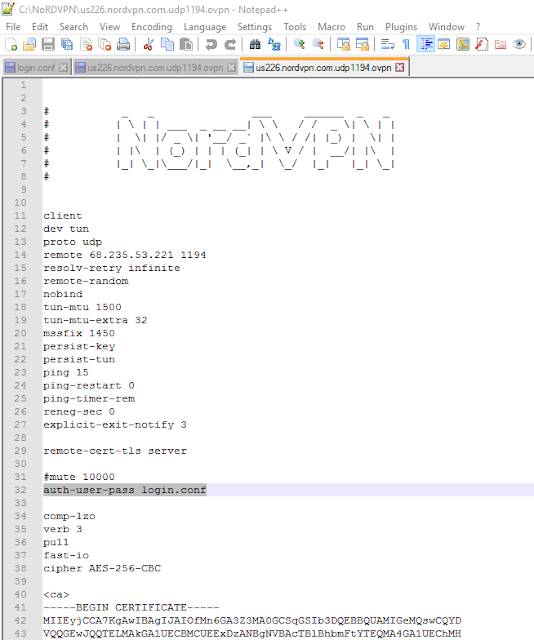
Task: Open the User Defined Language icon
Action: pos(444,44)
